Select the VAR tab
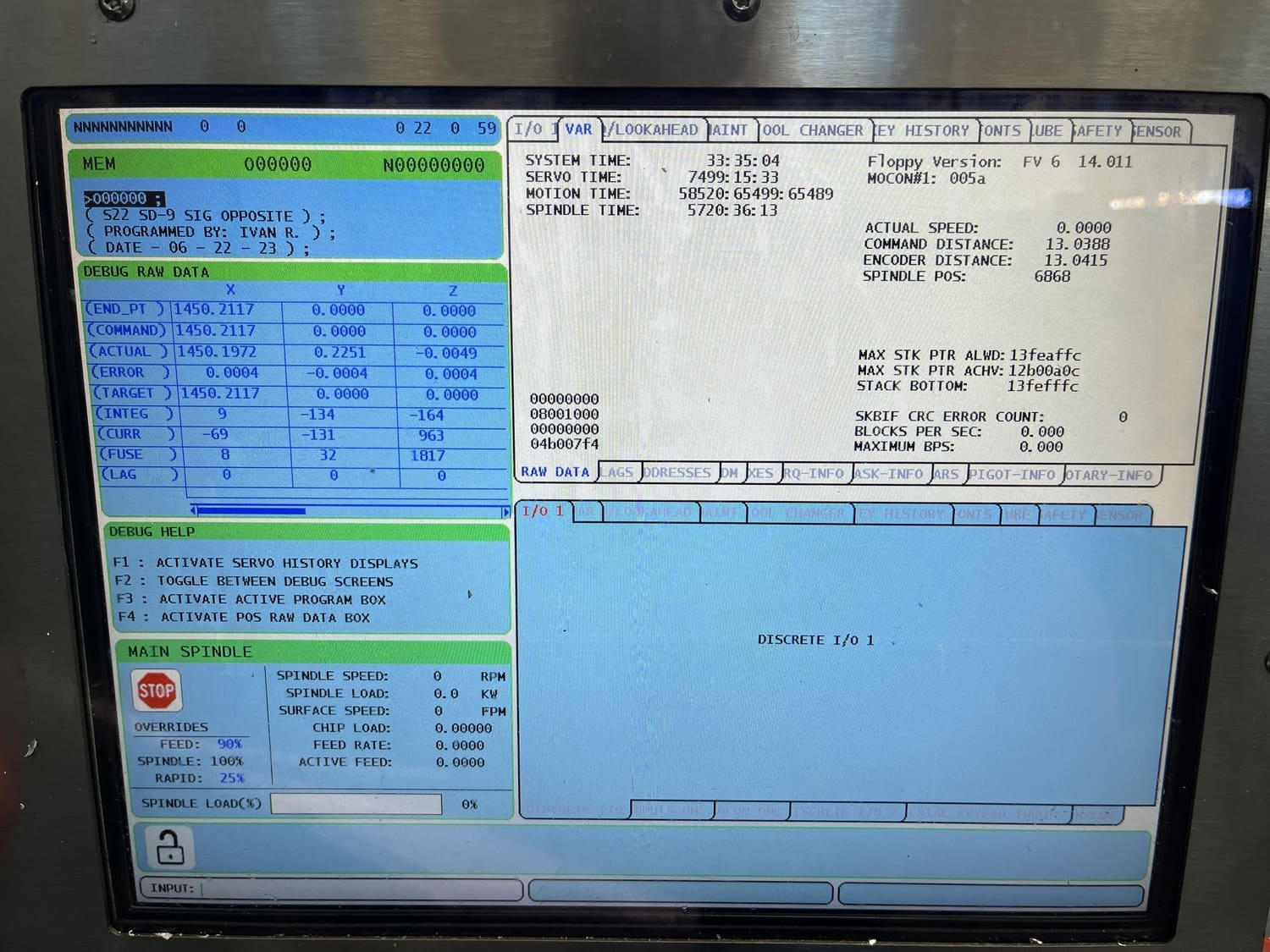Screen dimensions: 1270x952 (x=579, y=129)
